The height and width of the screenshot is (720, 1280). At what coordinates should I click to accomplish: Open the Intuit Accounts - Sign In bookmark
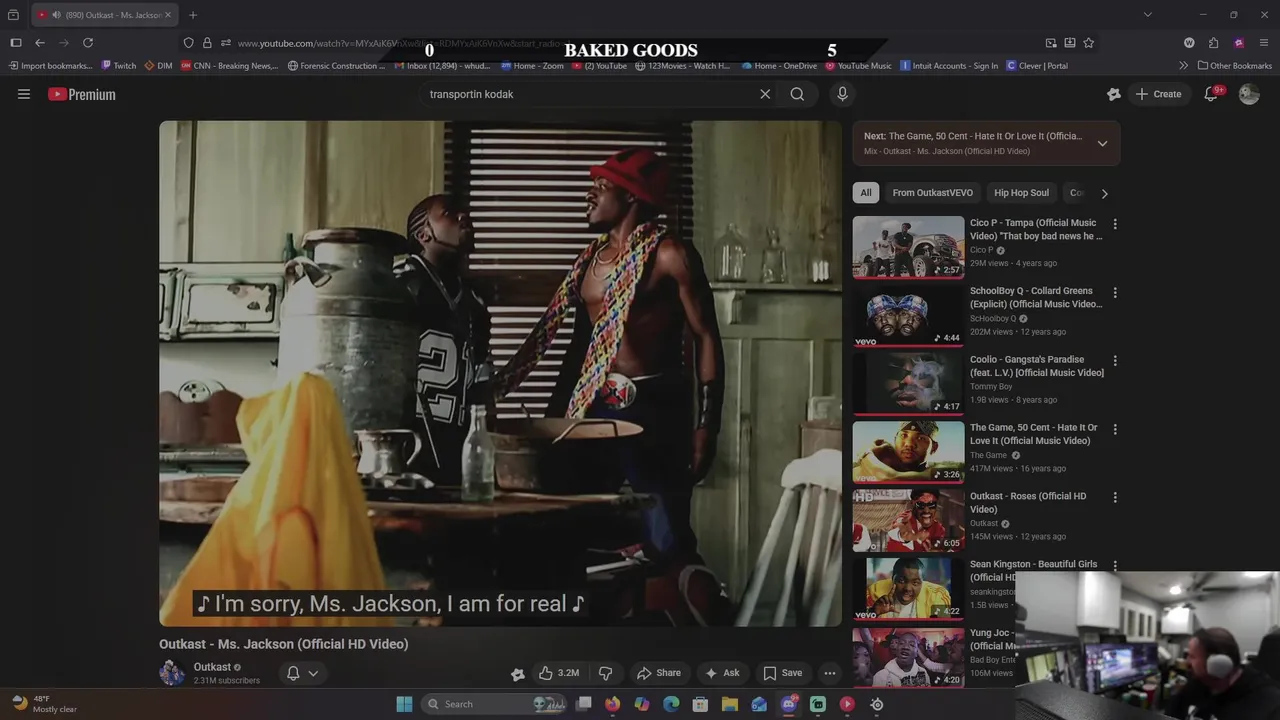point(949,66)
